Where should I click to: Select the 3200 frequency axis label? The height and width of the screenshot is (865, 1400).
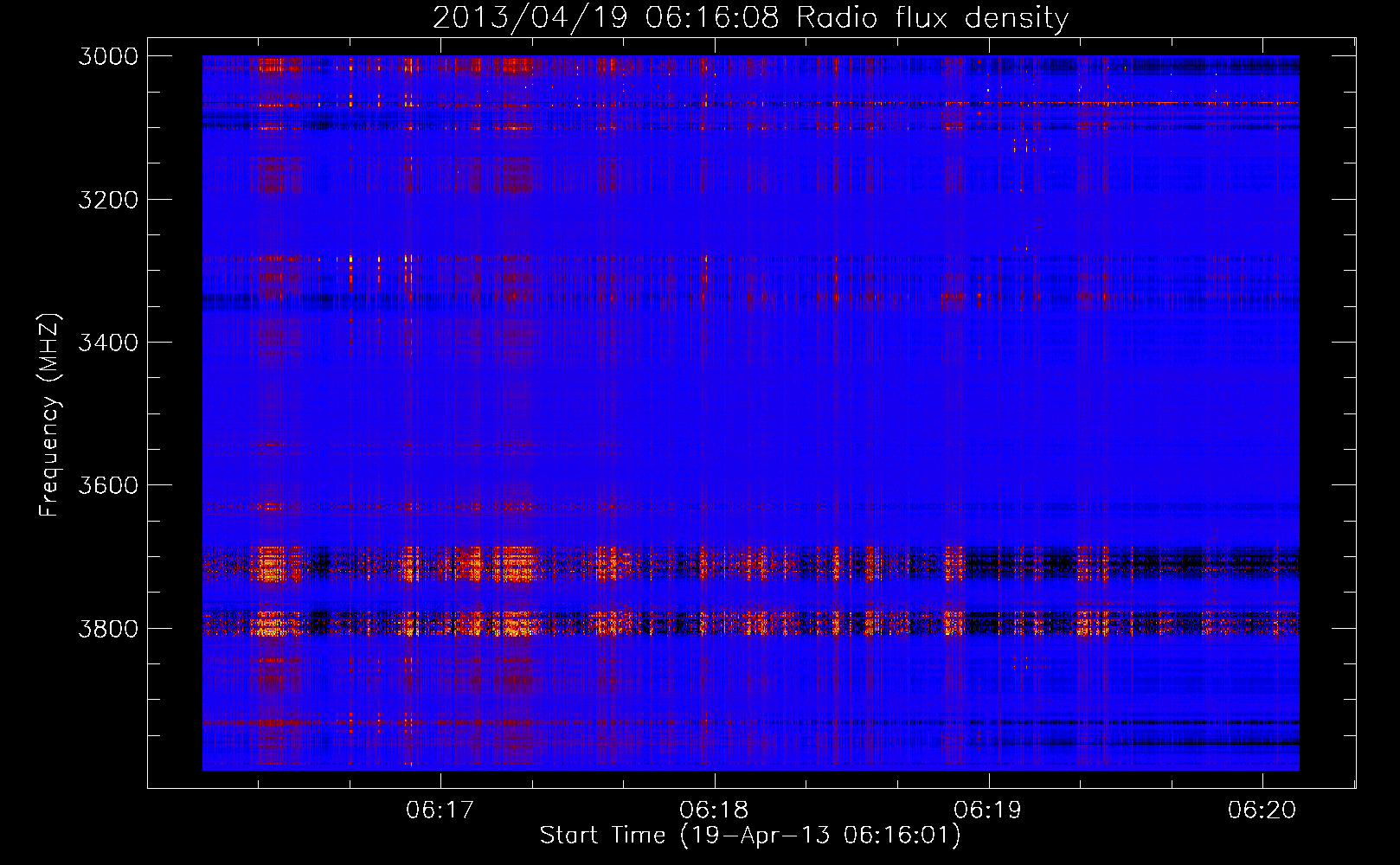coord(108,200)
